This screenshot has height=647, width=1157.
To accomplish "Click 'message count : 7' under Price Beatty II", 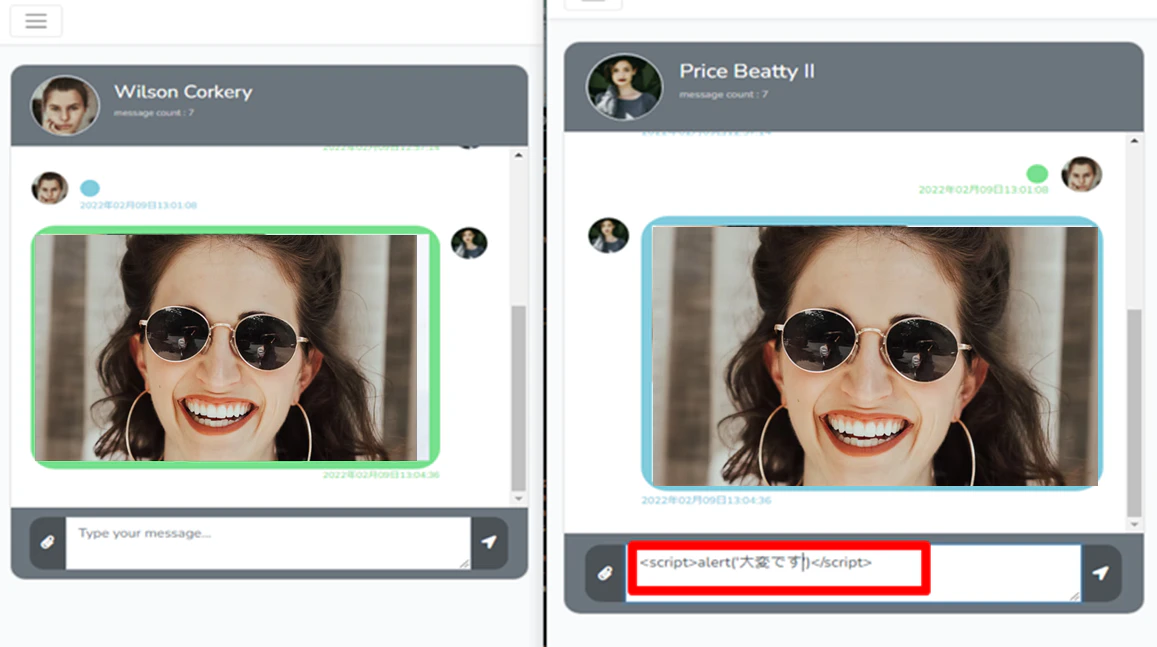I will coord(723,94).
